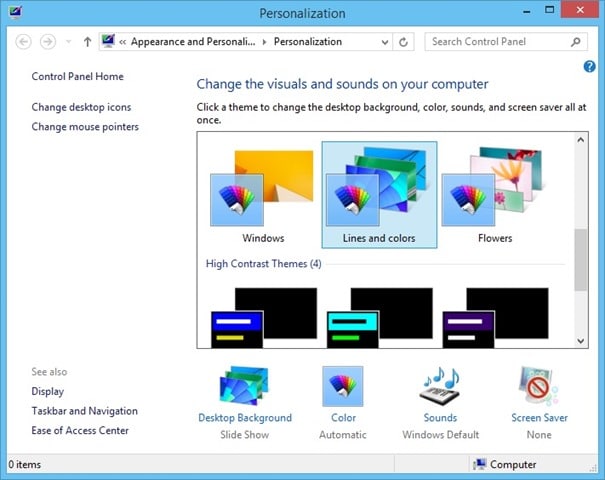Open the recent locations dropdown arrow
The image size is (605, 480).
pyautogui.click(x=68, y=42)
